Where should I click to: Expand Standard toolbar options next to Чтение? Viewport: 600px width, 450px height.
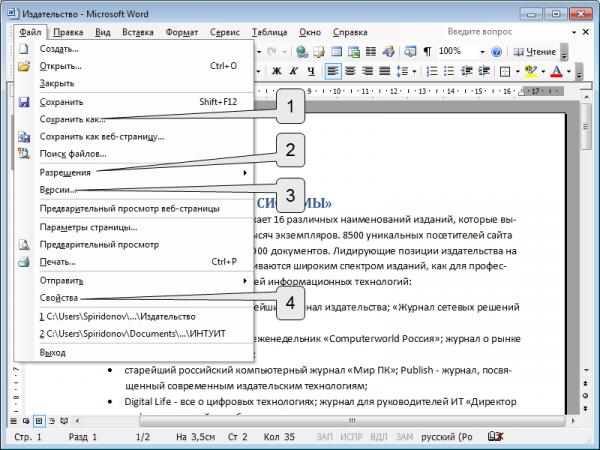click(564, 52)
